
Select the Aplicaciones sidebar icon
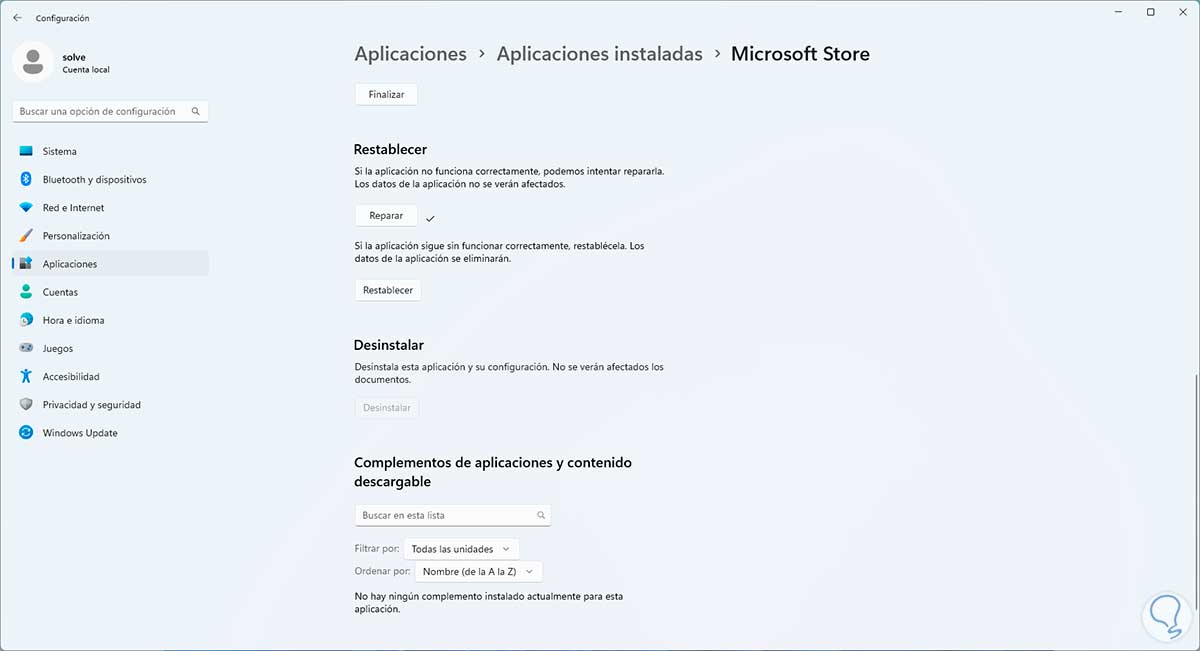[x=26, y=264]
